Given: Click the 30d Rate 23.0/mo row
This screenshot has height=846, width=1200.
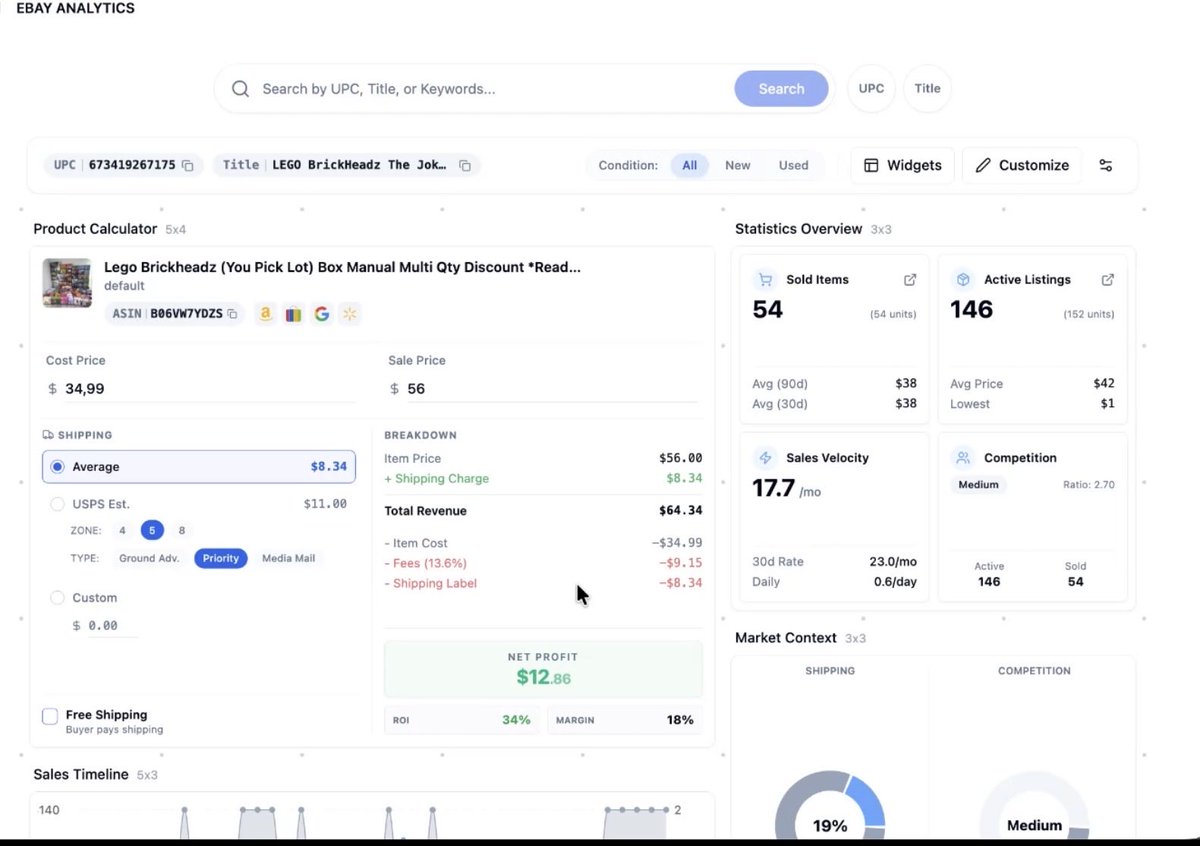Looking at the screenshot, I should coord(834,562).
